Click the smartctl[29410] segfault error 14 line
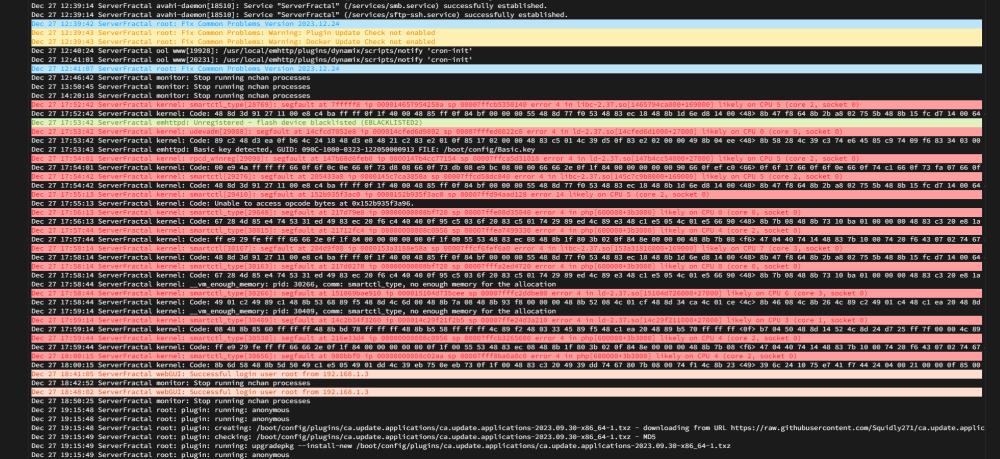This screenshot has height=459, width=1000. coord(506,194)
